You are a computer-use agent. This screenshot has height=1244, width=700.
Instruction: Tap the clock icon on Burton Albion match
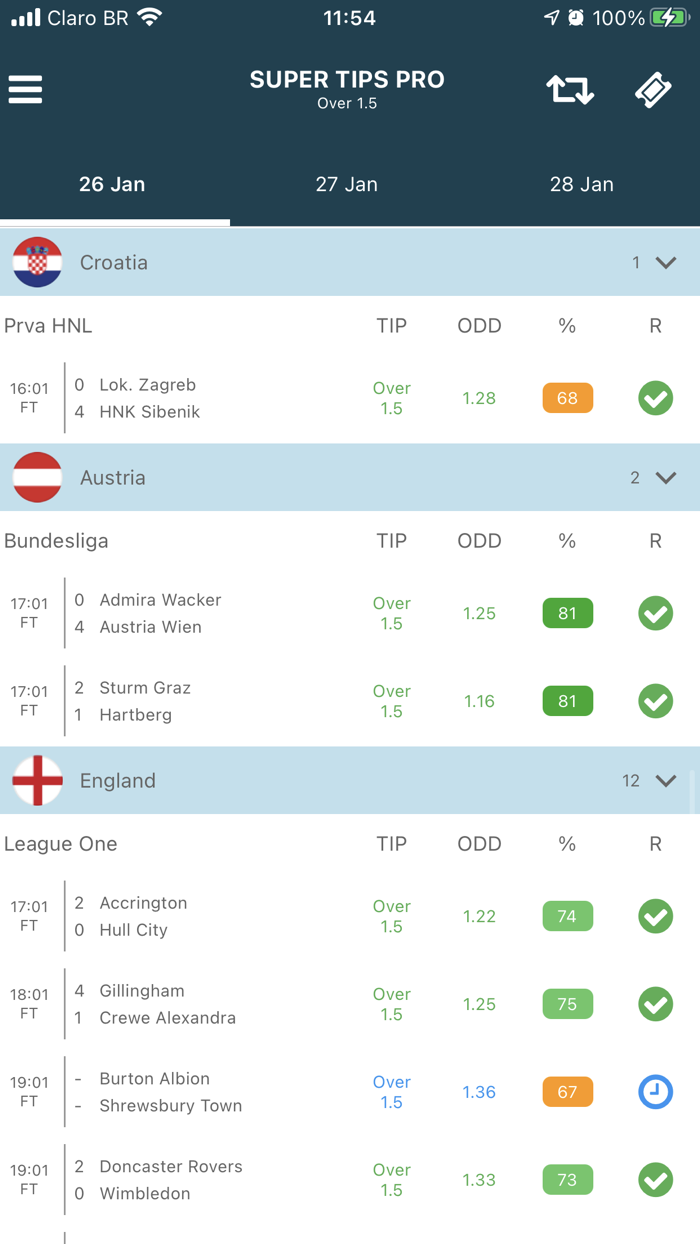tap(655, 1092)
